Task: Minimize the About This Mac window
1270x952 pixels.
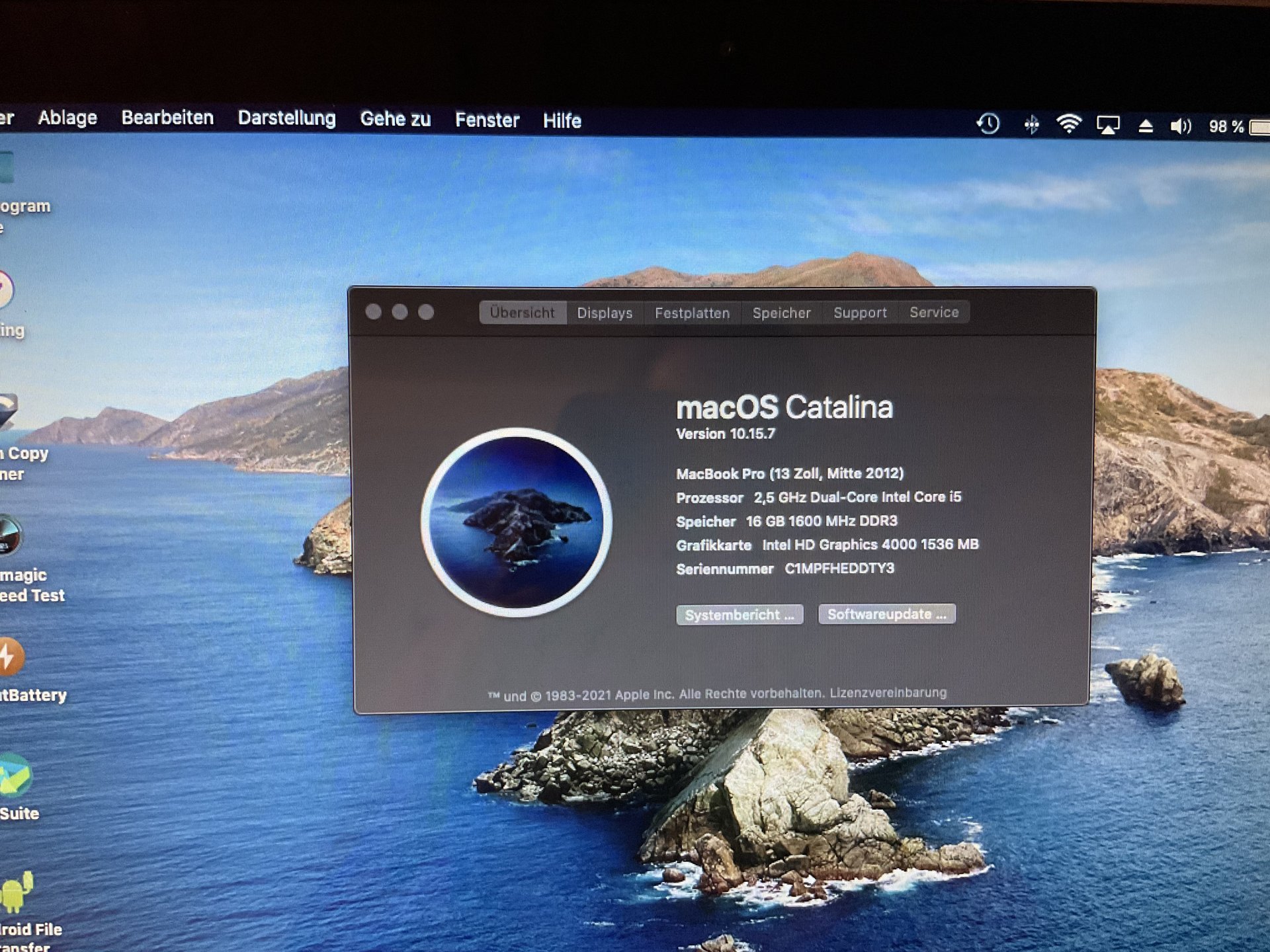Action: [x=400, y=312]
